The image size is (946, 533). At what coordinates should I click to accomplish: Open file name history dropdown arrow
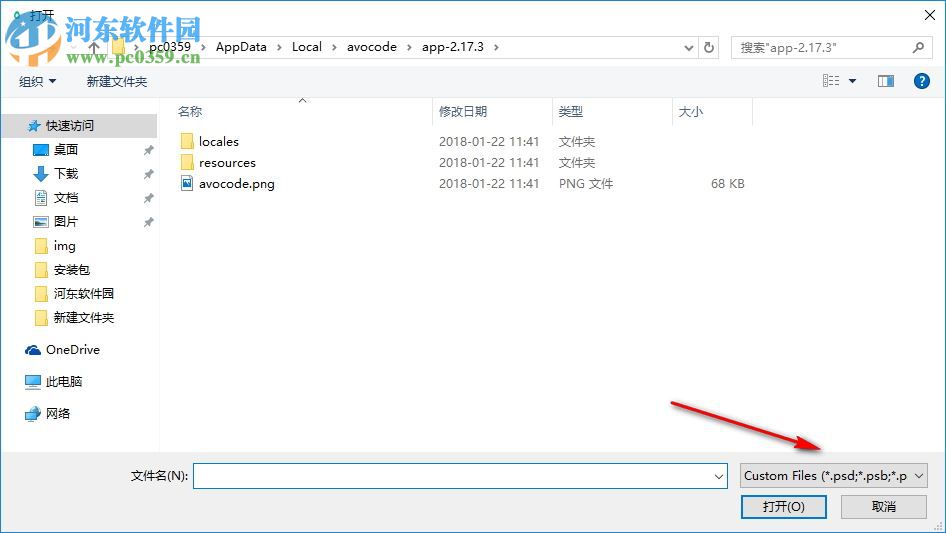(719, 476)
